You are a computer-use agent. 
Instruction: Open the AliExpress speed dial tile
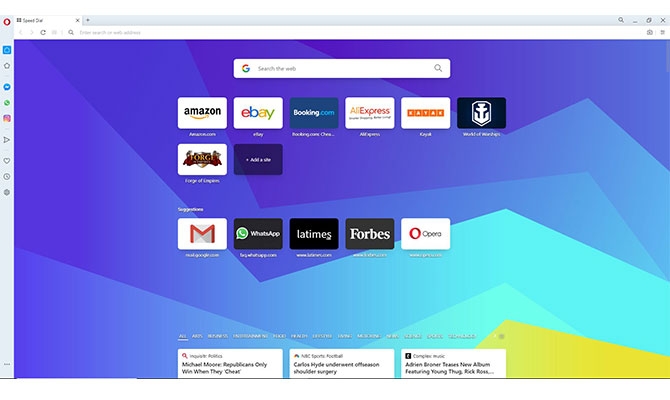370,113
